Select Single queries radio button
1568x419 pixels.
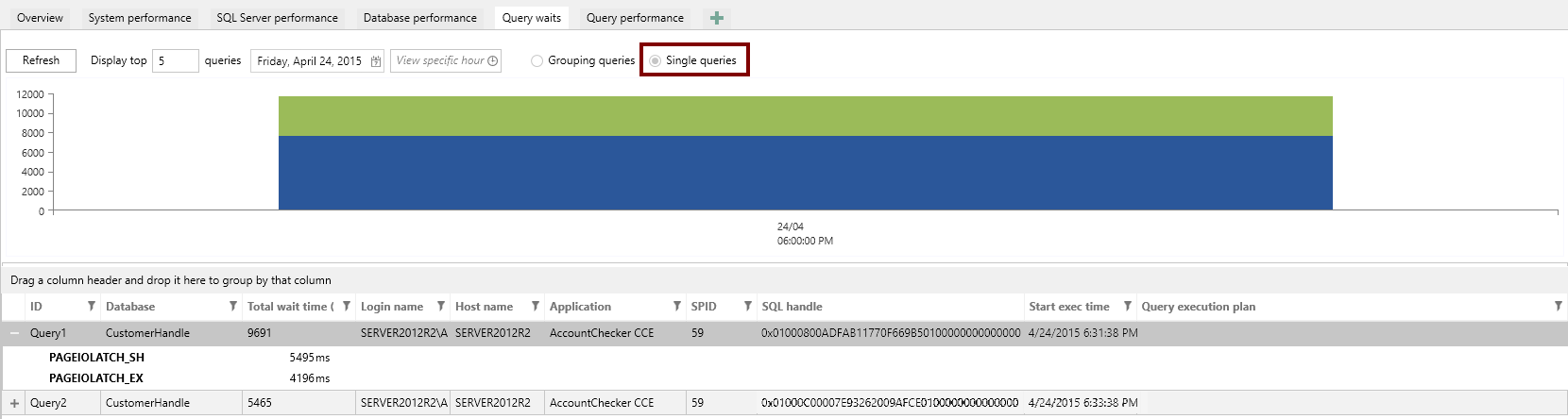point(656,60)
